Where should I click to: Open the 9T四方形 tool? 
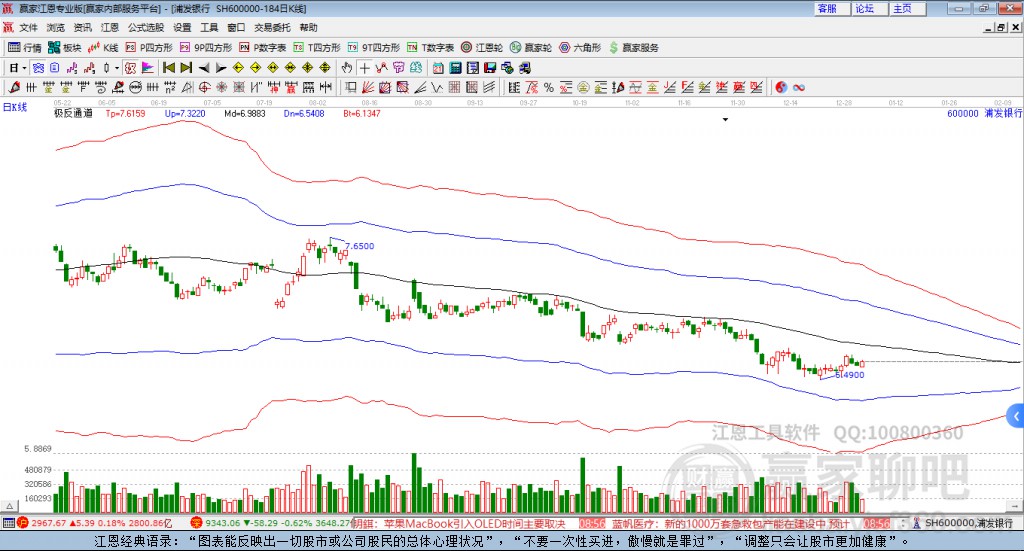374,48
